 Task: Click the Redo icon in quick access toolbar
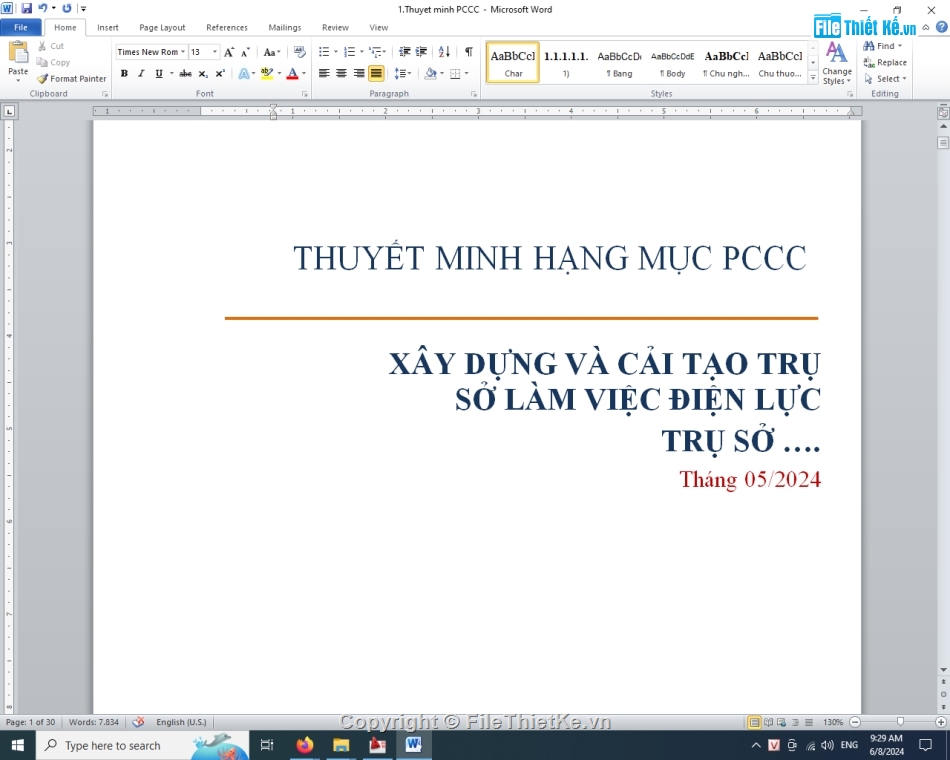click(67, 8)
